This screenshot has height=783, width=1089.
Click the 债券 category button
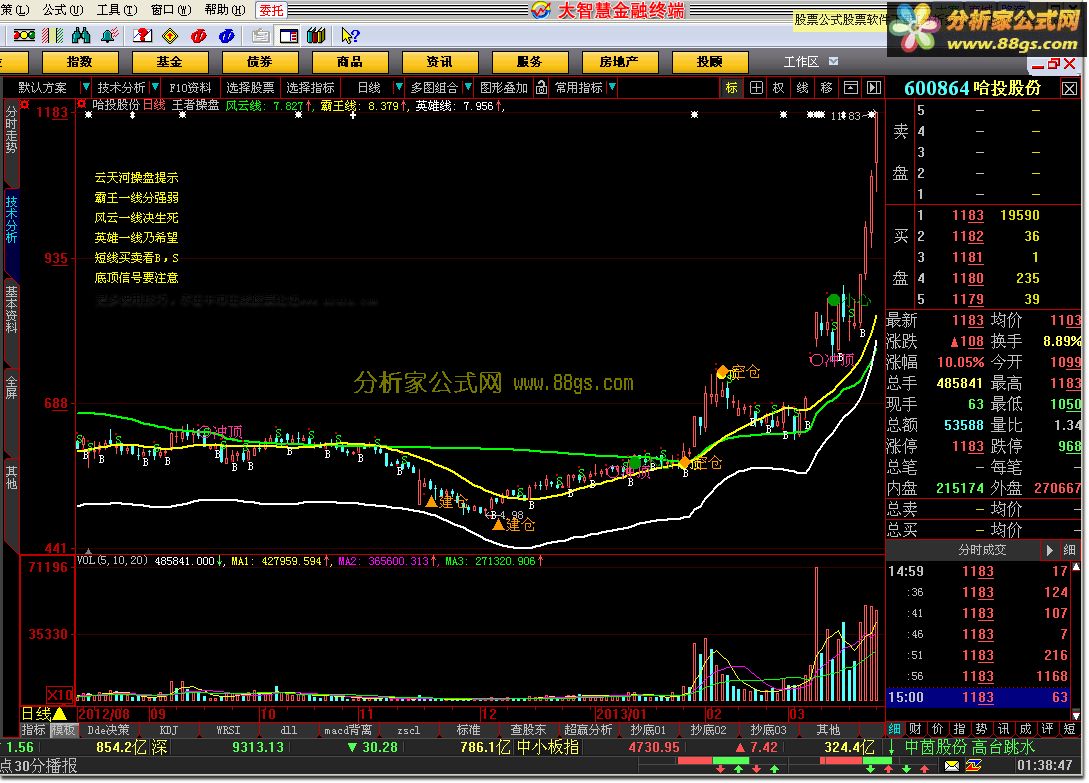tap(260, 62)
